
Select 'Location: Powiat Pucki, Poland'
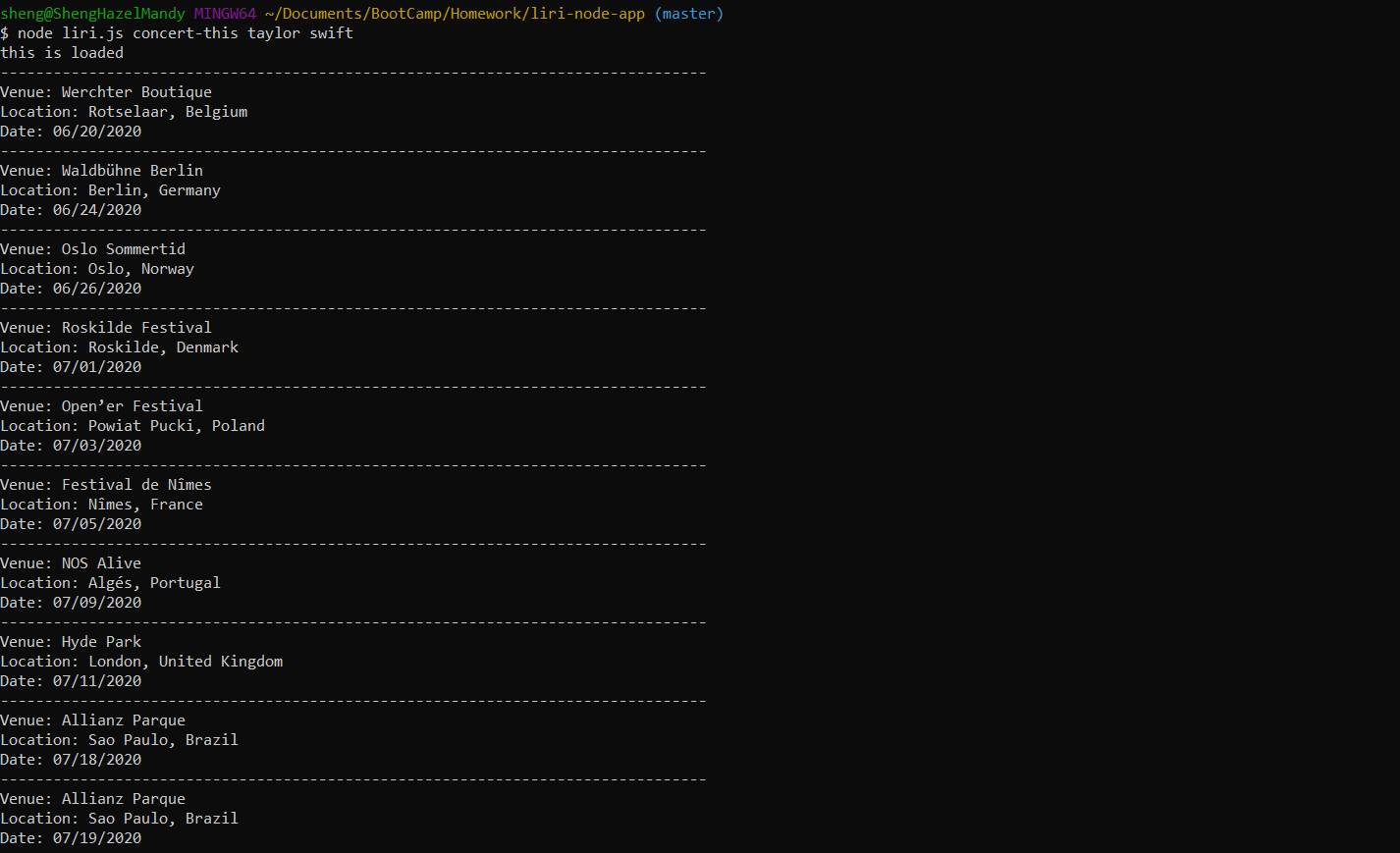coord(133,425)
